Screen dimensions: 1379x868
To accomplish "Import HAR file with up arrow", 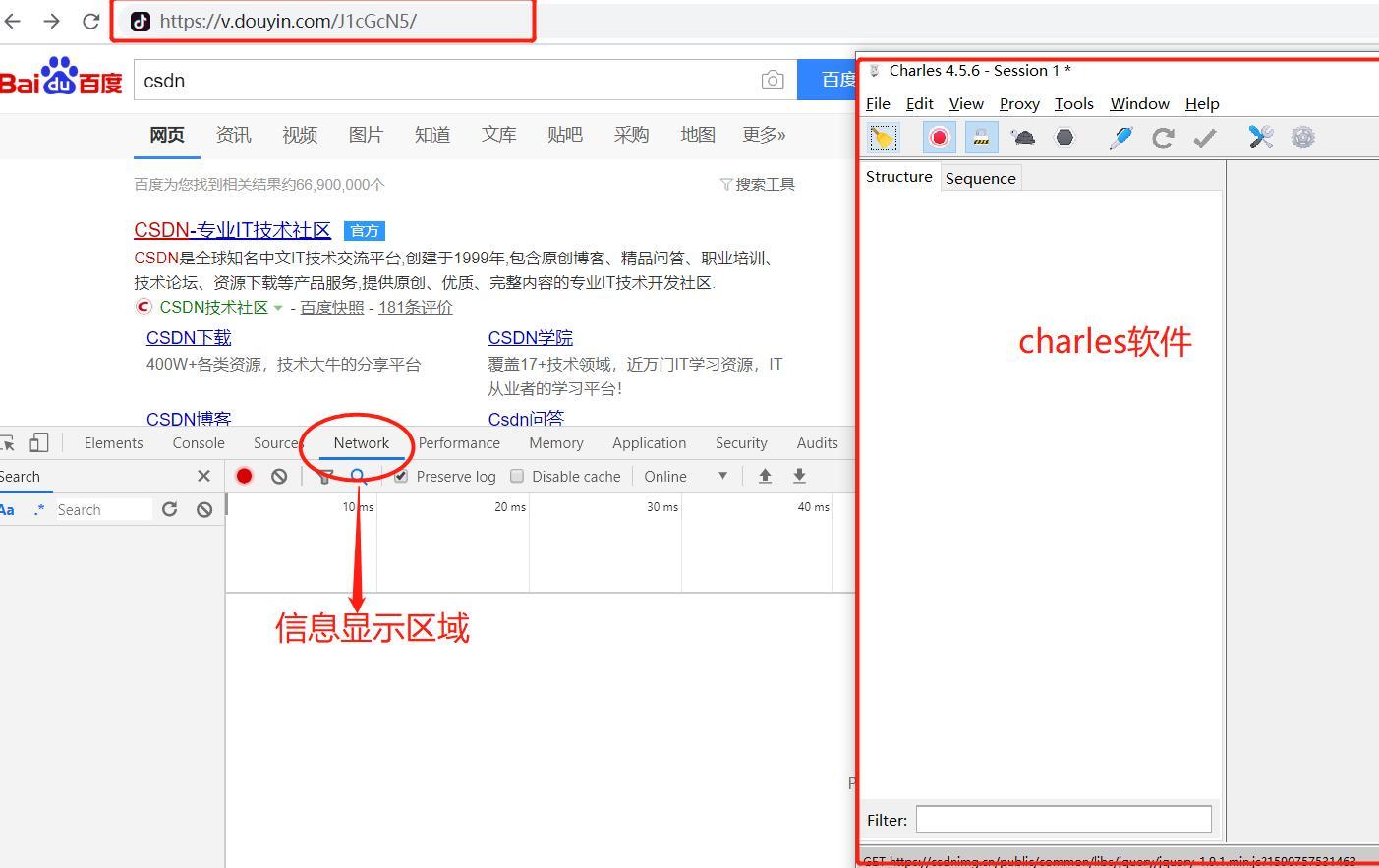I will click(x=765, y=476).
